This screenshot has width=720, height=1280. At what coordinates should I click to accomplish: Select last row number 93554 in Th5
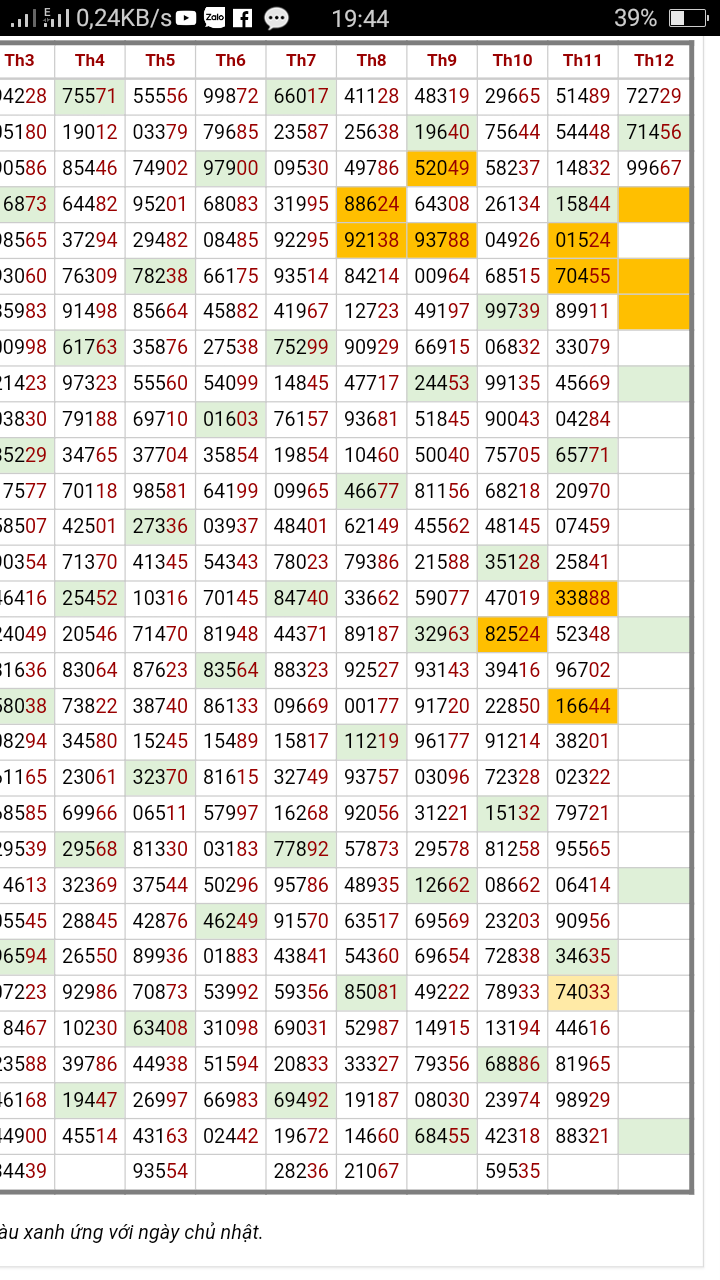coord(160,1171)
